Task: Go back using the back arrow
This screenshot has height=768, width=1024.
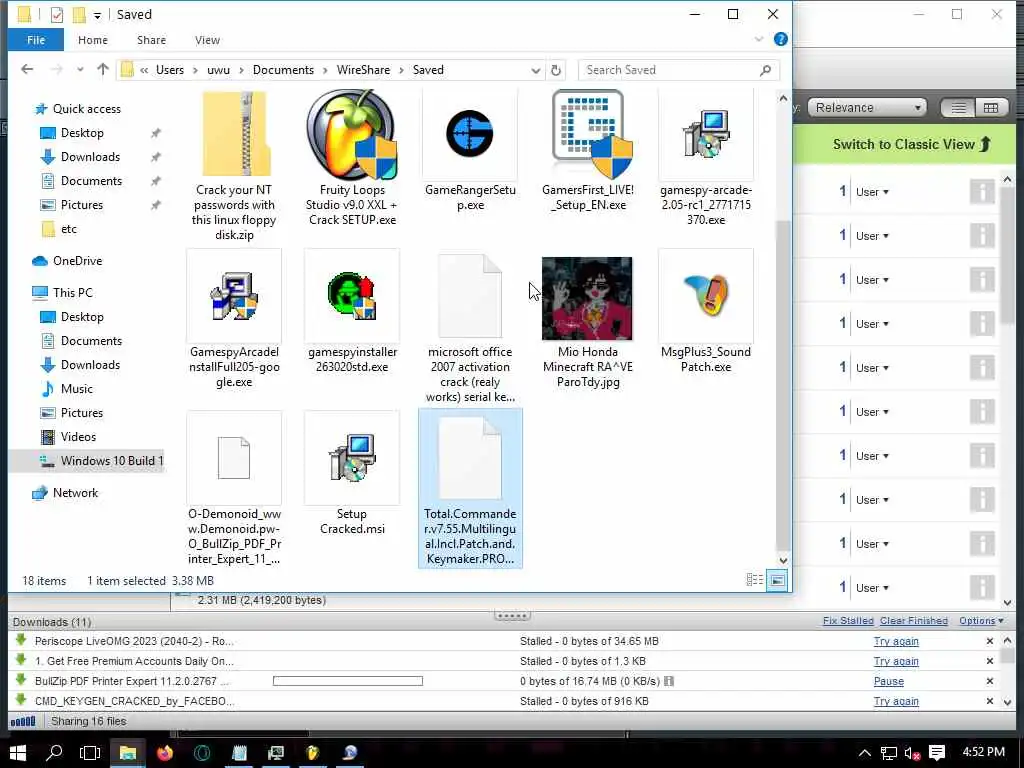Action: coord(27,69)
